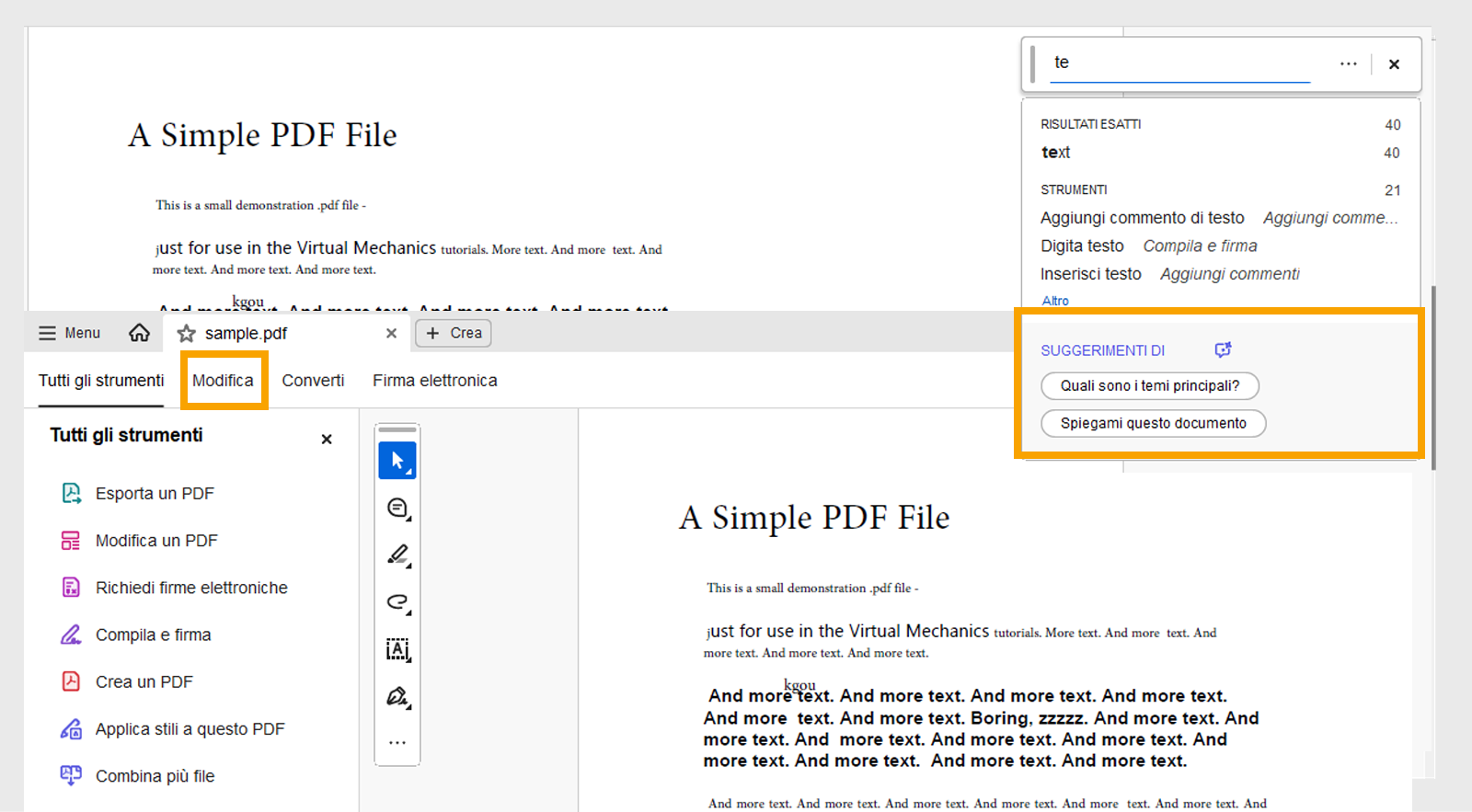1472x812 pixels.
Task: Select the arrow selection tool
Action: [x=397, y=461]
